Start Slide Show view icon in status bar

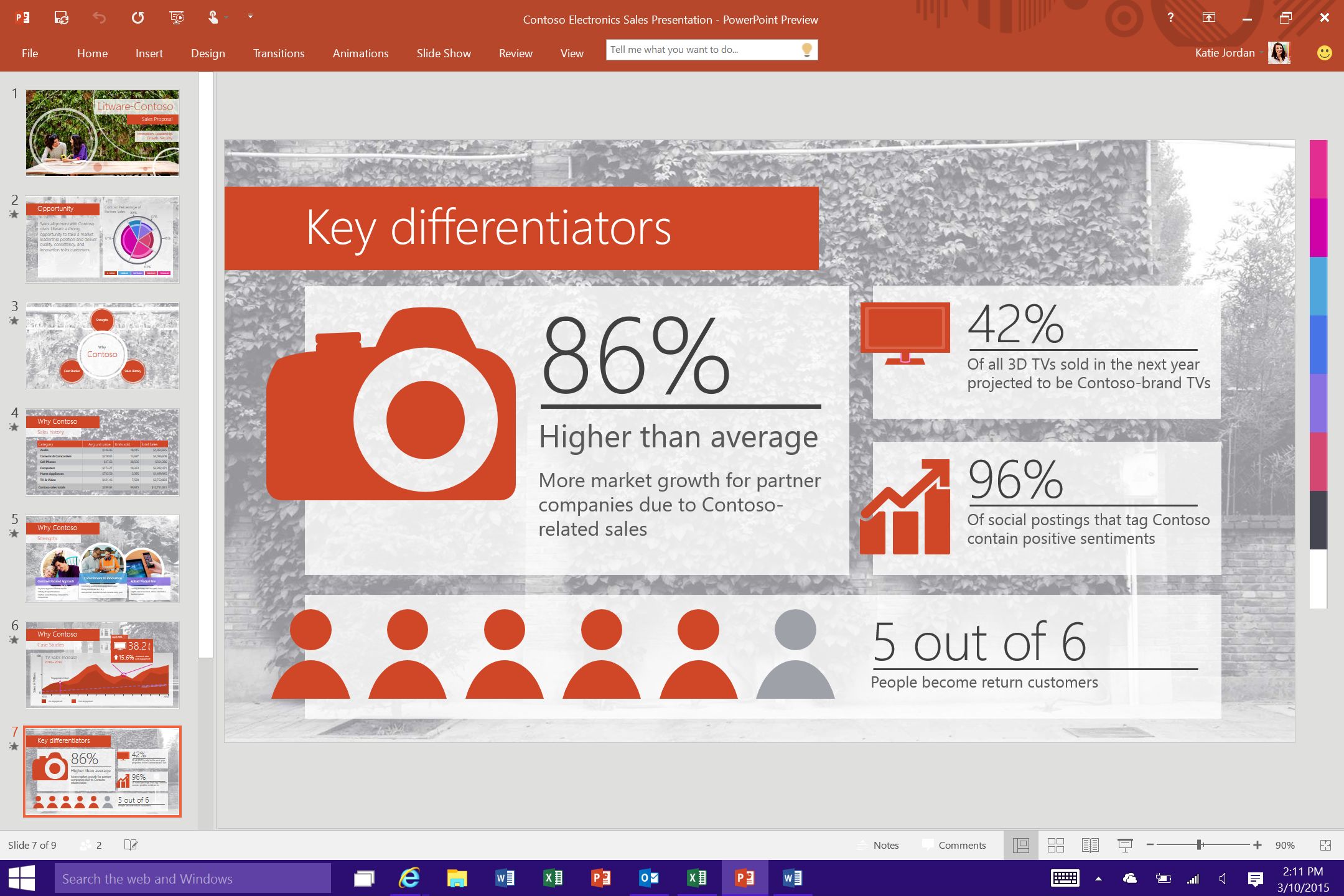tap(1125, 845)
